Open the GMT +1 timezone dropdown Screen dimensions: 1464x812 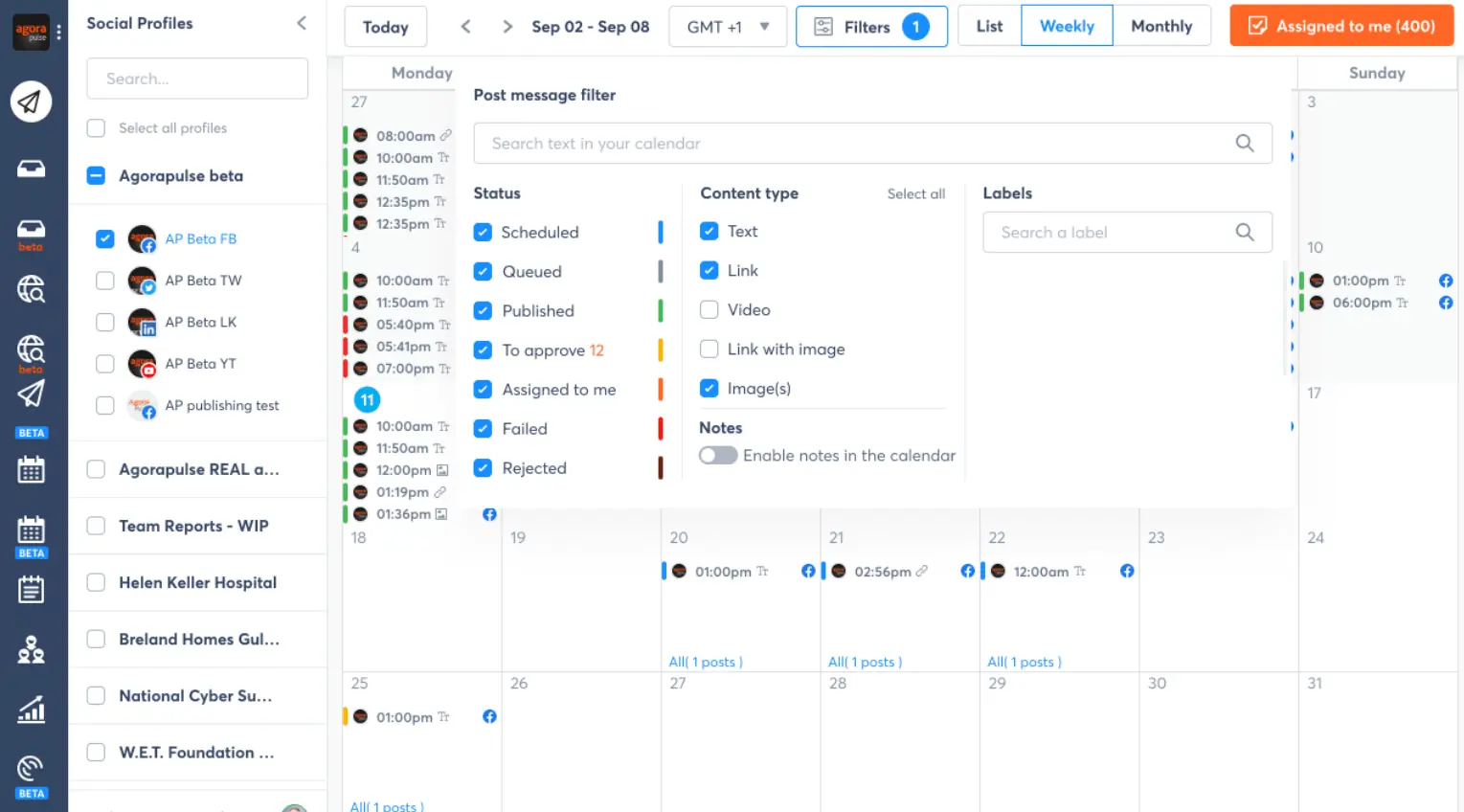coord(728,27)
